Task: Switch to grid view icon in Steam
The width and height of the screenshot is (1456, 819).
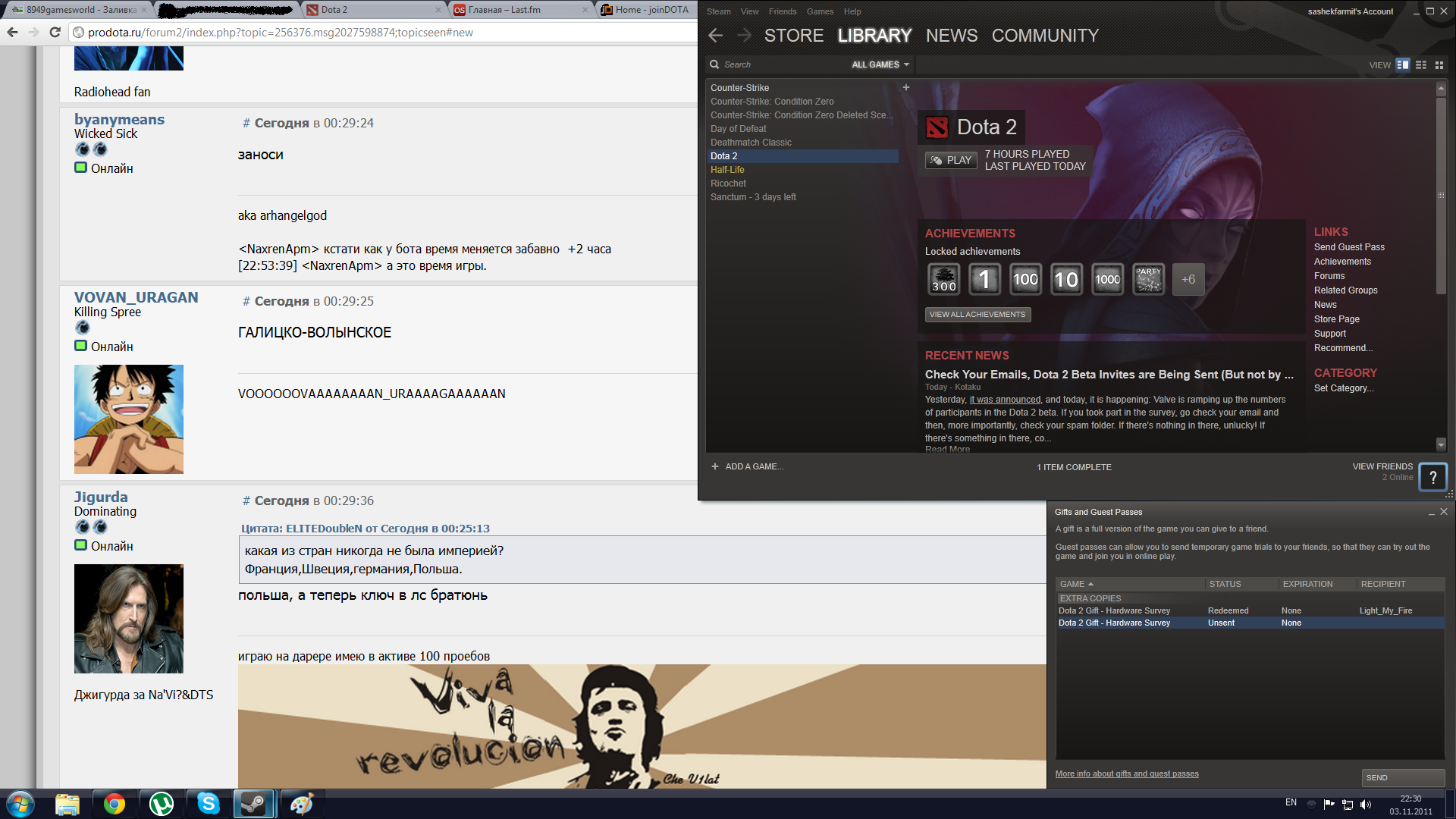Action: click(1439, 65)
